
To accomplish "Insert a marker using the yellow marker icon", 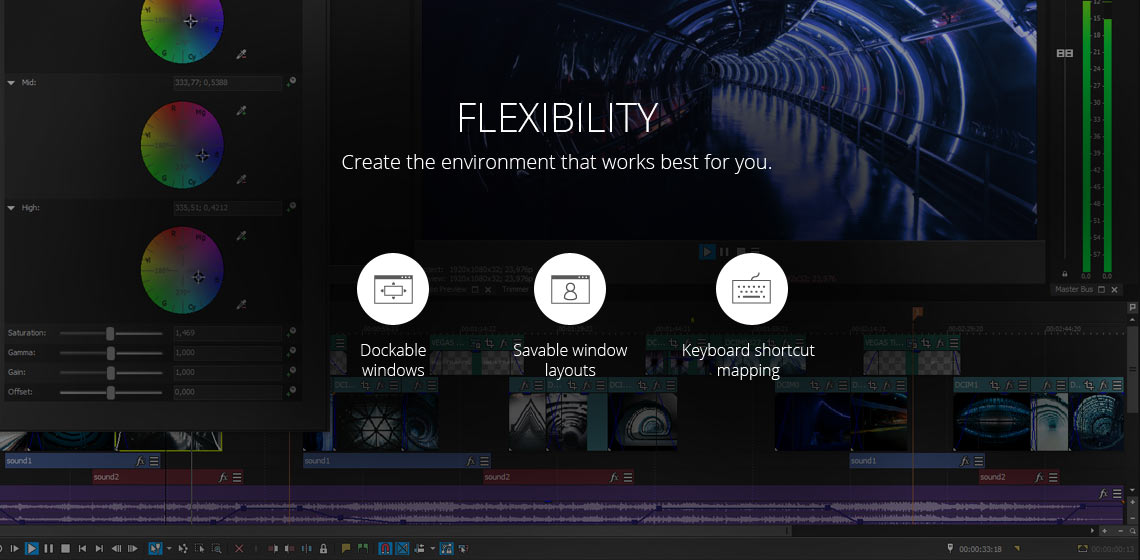I will tap(346, 548).
